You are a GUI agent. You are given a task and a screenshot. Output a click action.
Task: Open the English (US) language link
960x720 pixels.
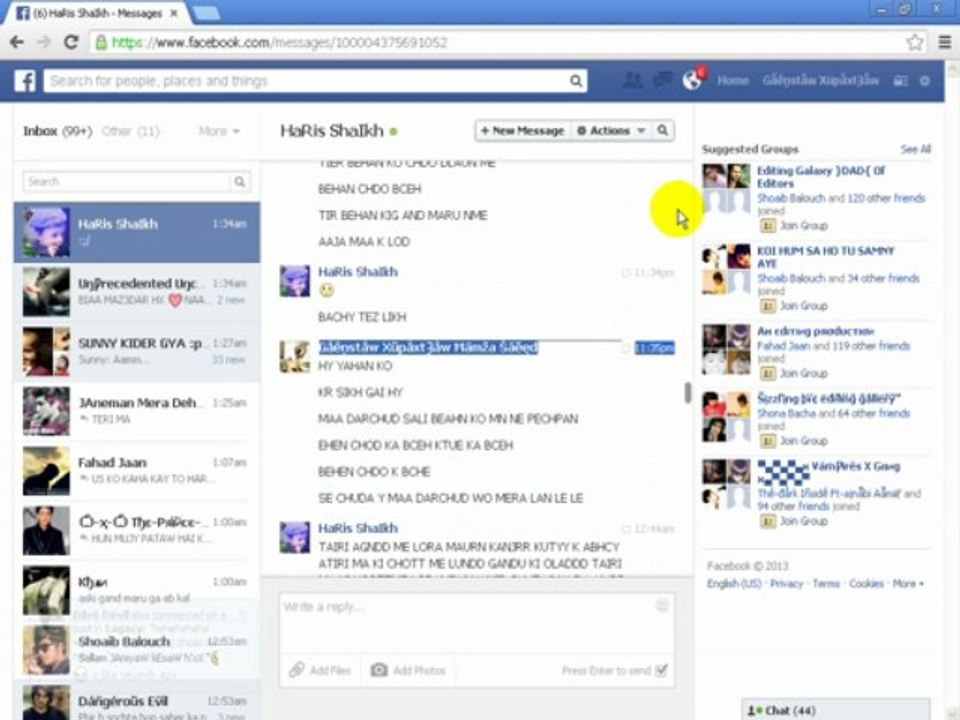pos(734,583)
